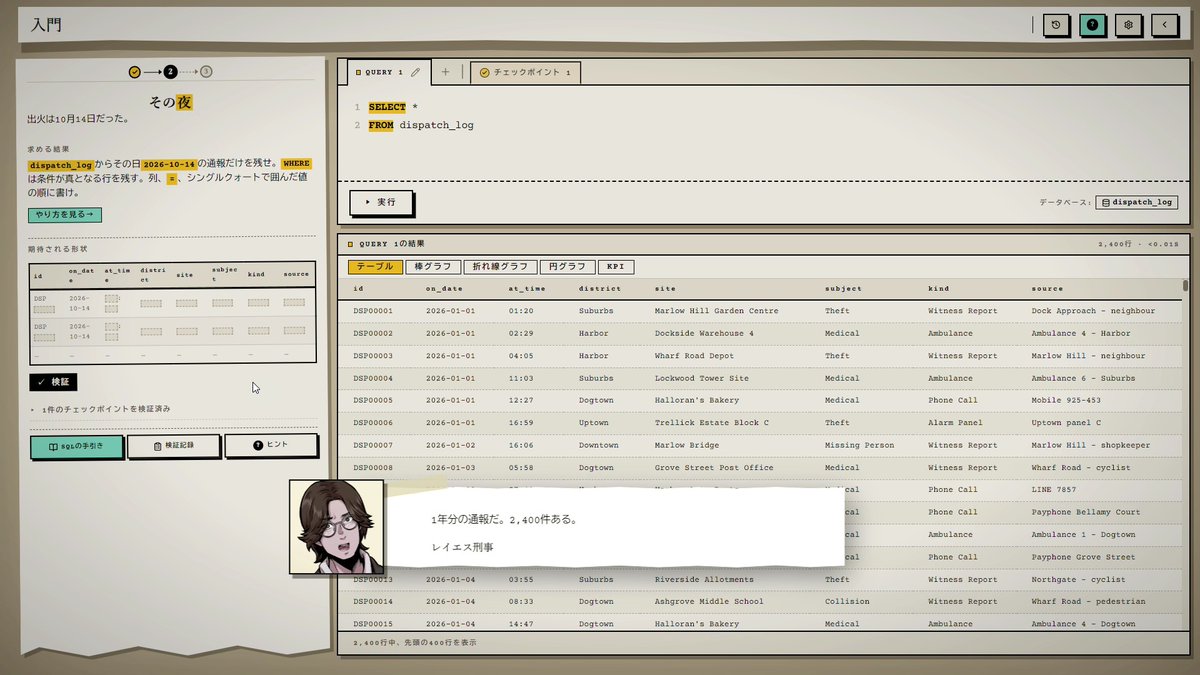Select the DSP00005 id cell
The height and width of the screenshot is (675, 1200).
[373, 400]
